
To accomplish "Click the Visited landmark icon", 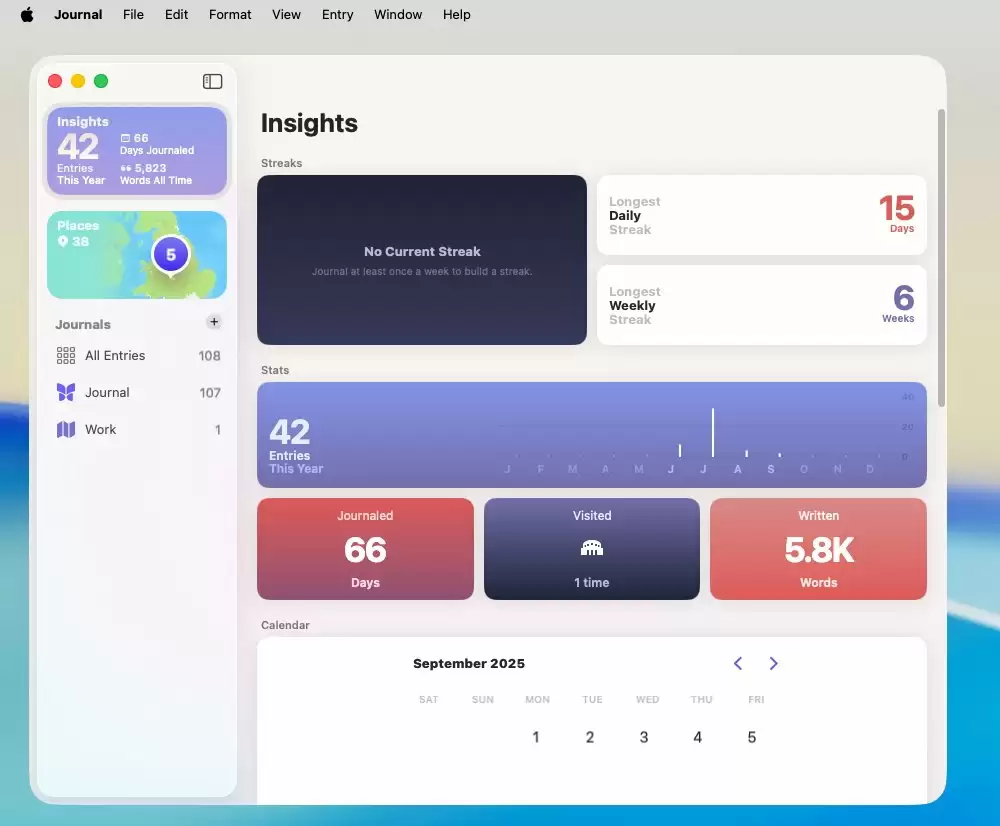I will [592, 548].
